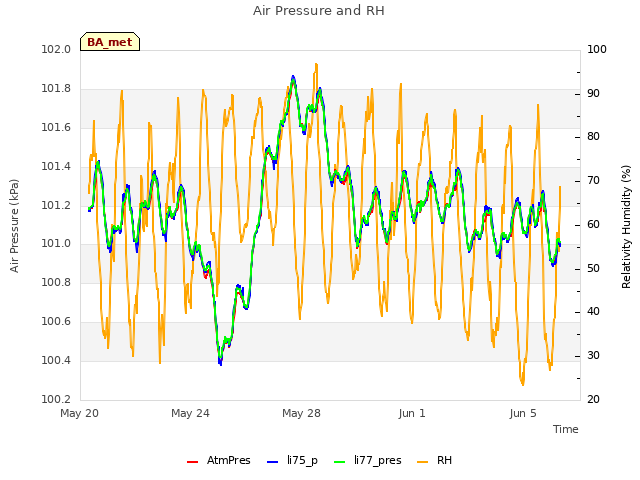Click the blue li75_p legend swatch
Image resolution: width=640 pixels, height=480 pixels.
[x=272, y=462]
